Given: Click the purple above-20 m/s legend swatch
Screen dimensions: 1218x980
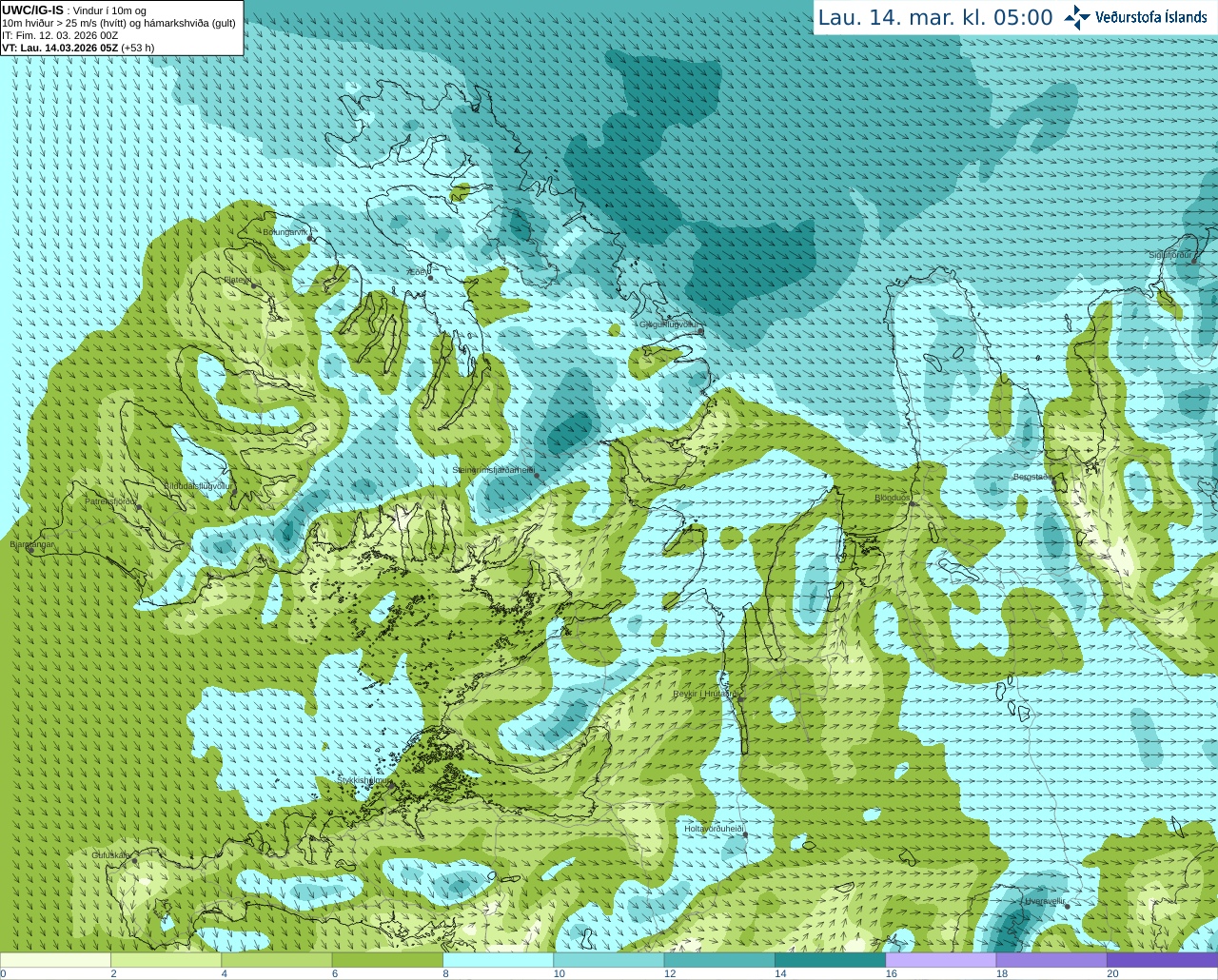Looking at the screenshot, I should pyautogui.click(x=1162, y=960).
